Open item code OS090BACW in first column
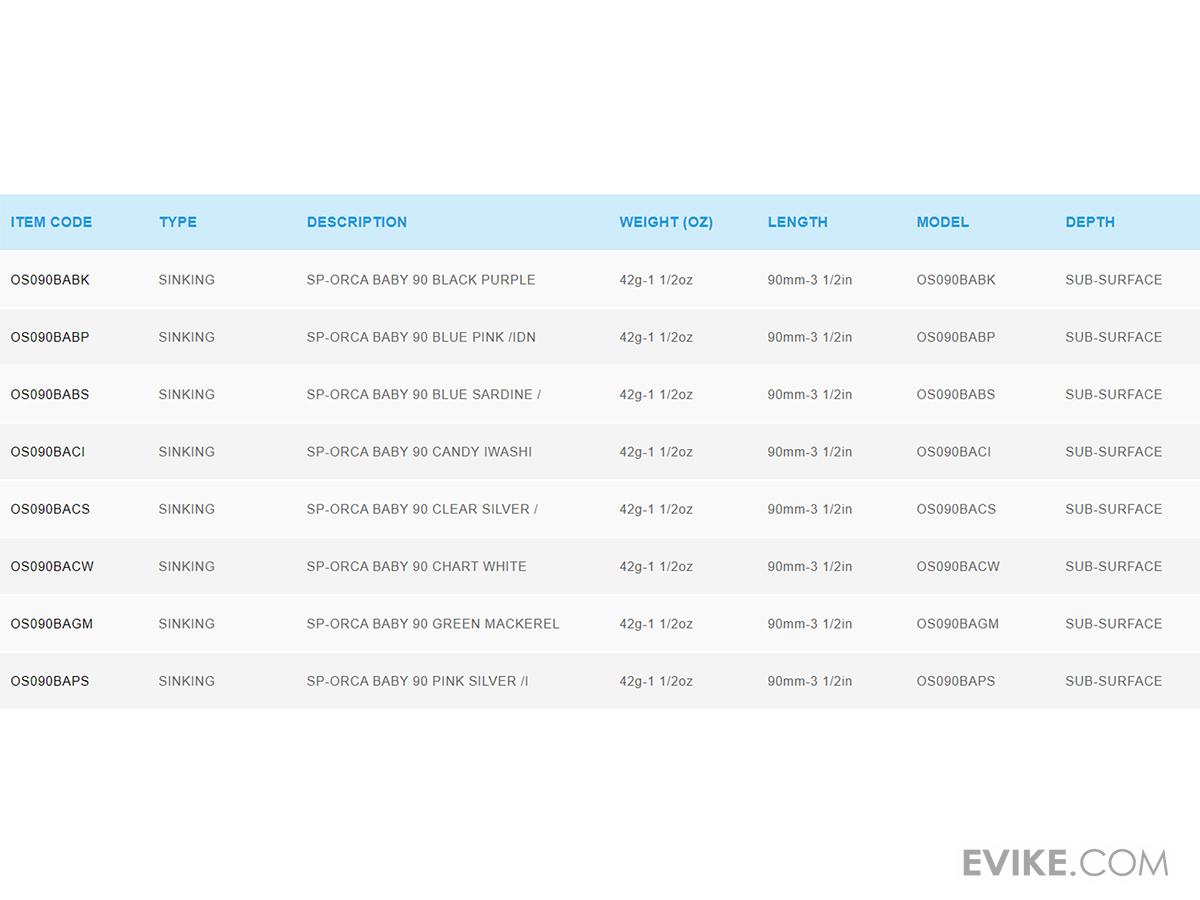 [52, 566]
